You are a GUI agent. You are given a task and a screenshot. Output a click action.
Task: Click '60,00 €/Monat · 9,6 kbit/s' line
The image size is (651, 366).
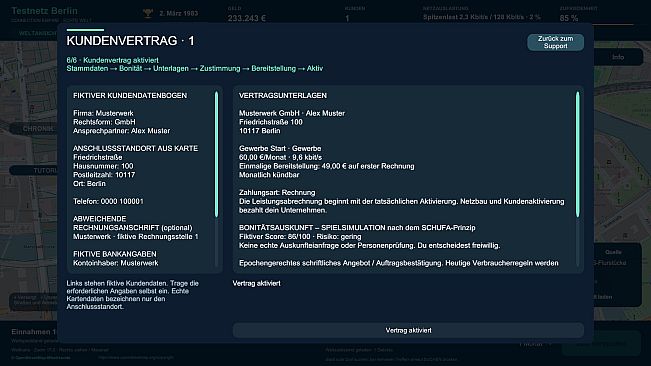280,157
